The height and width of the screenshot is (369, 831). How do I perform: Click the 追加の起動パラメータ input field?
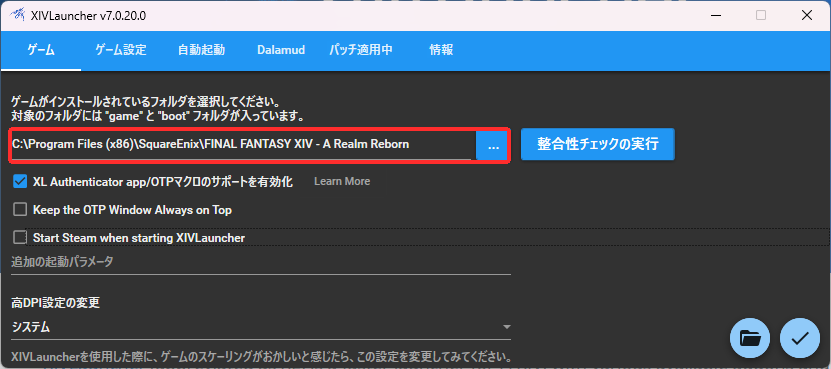click(x=261, y=262)
